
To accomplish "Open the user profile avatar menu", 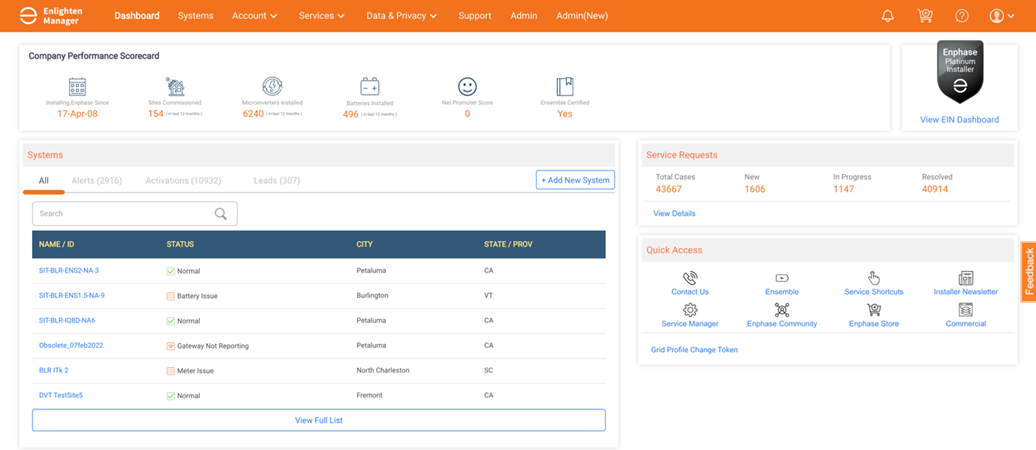I will 1002,16.
